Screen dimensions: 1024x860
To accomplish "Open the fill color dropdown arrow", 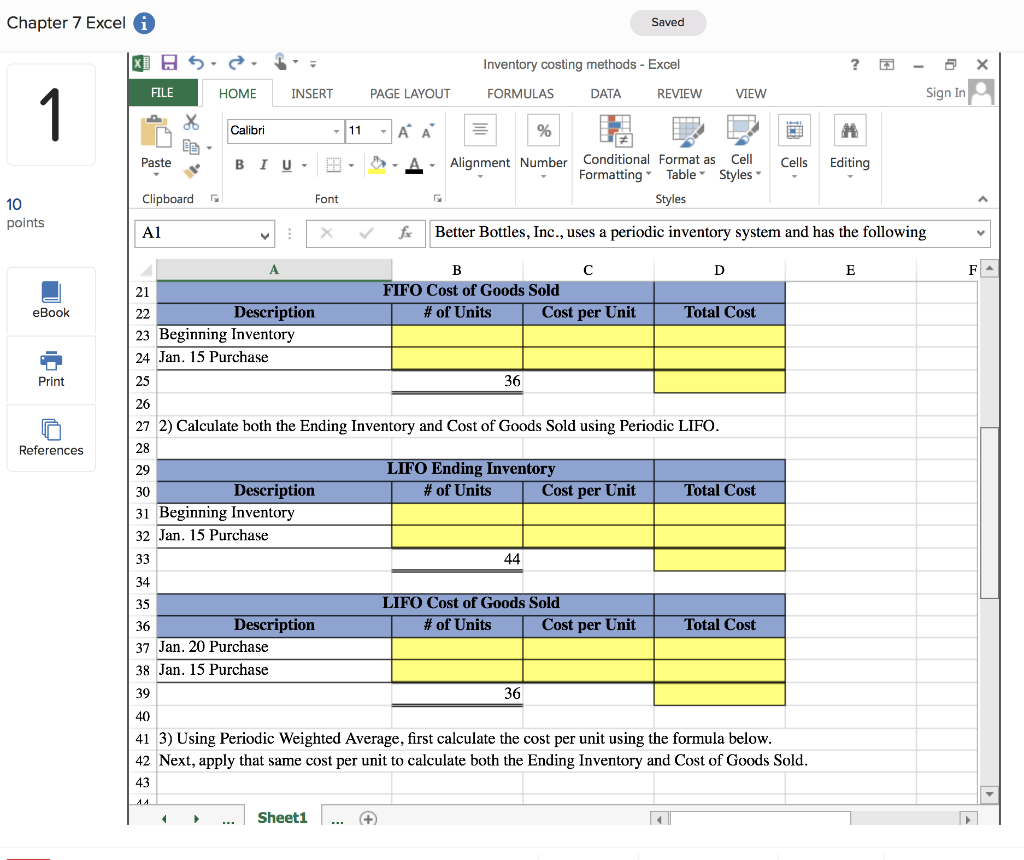I will point(395,166).
